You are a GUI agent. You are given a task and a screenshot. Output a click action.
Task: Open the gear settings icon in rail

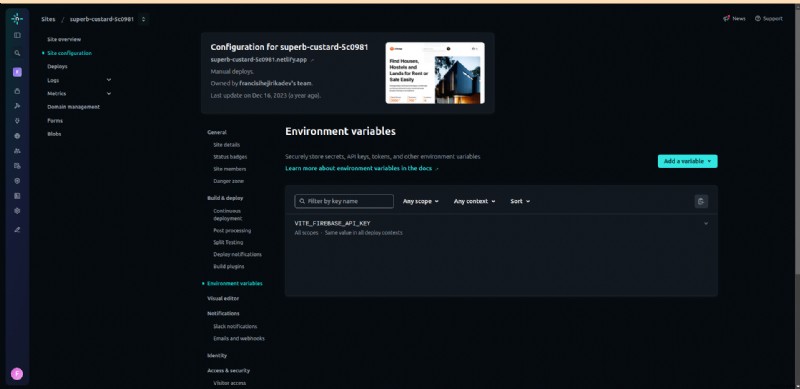tap(17, 210)
